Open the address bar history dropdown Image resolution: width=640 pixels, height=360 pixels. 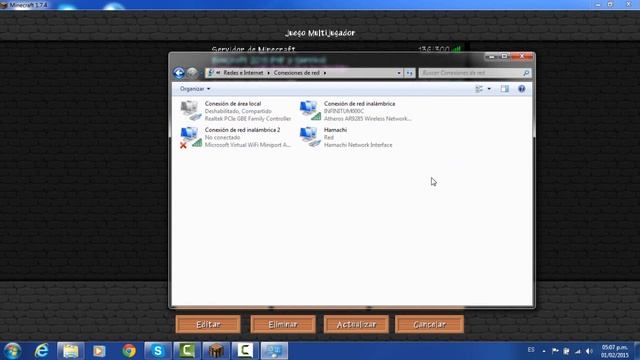[399, 73]
